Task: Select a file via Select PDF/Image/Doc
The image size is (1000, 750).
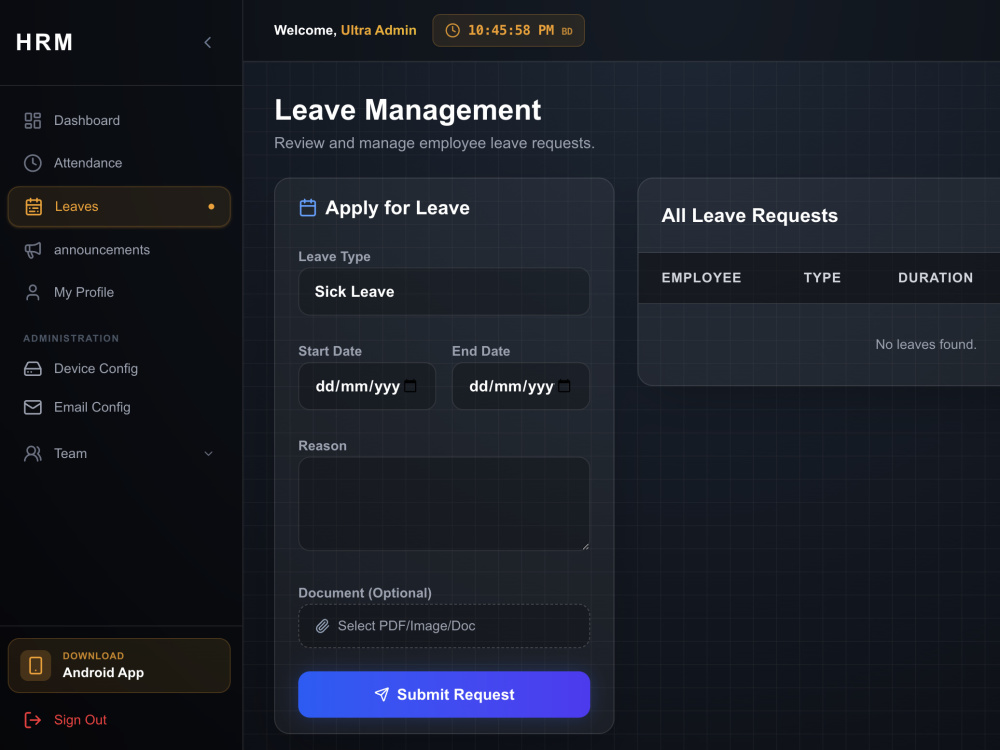Action: click(x=444, y=626)
